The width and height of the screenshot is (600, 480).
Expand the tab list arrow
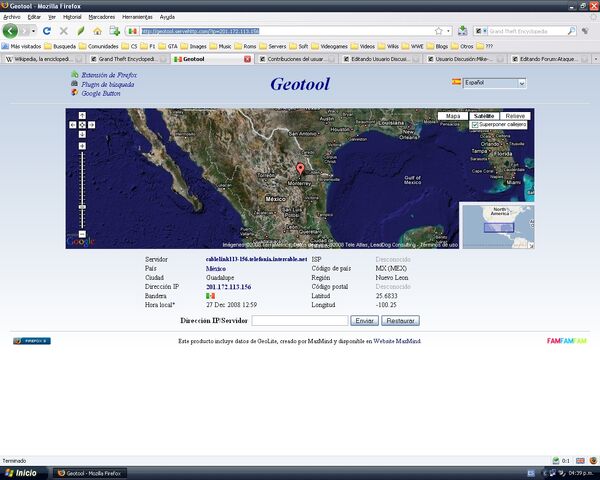coord(596,59)
